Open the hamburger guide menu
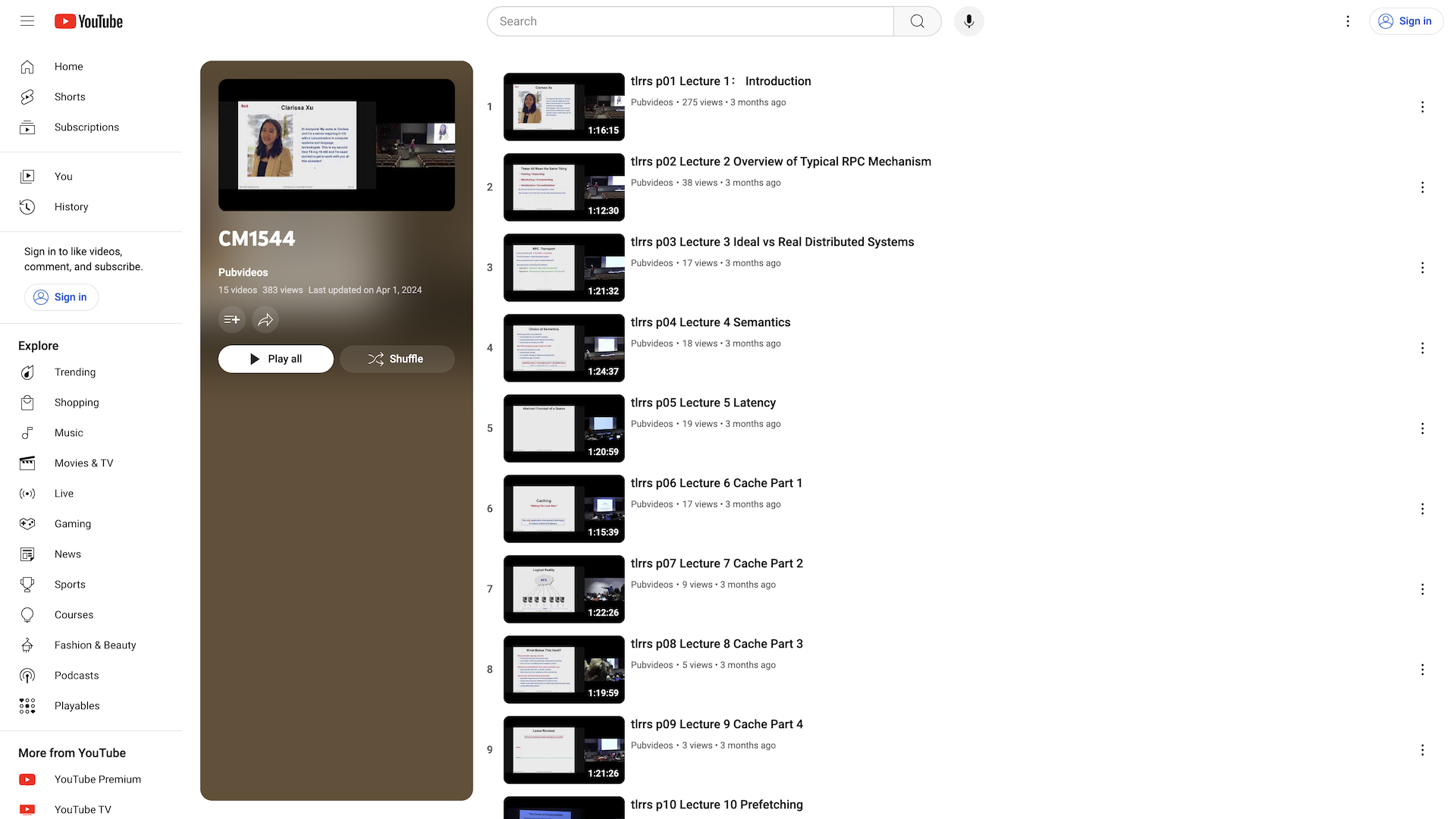The width and height of the screenshot is (1456, 819). (27, 21)
